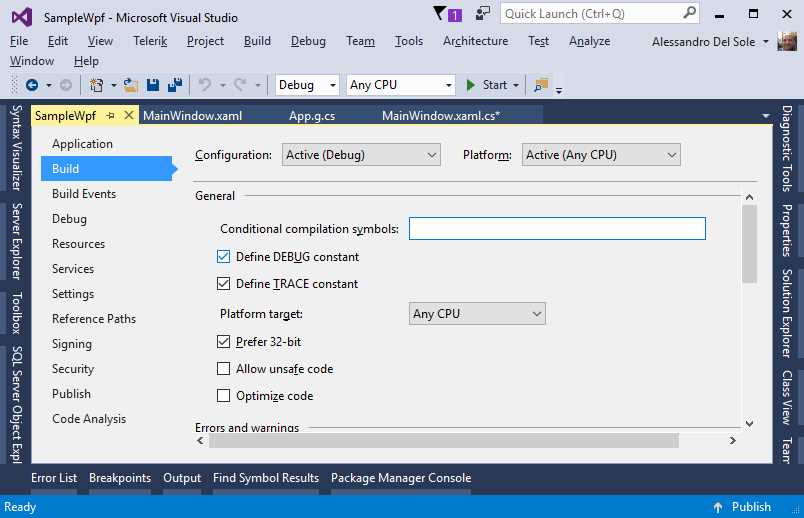Click the user account profile picture
This screenshot has width=804, height=518.
coord(787,42)
